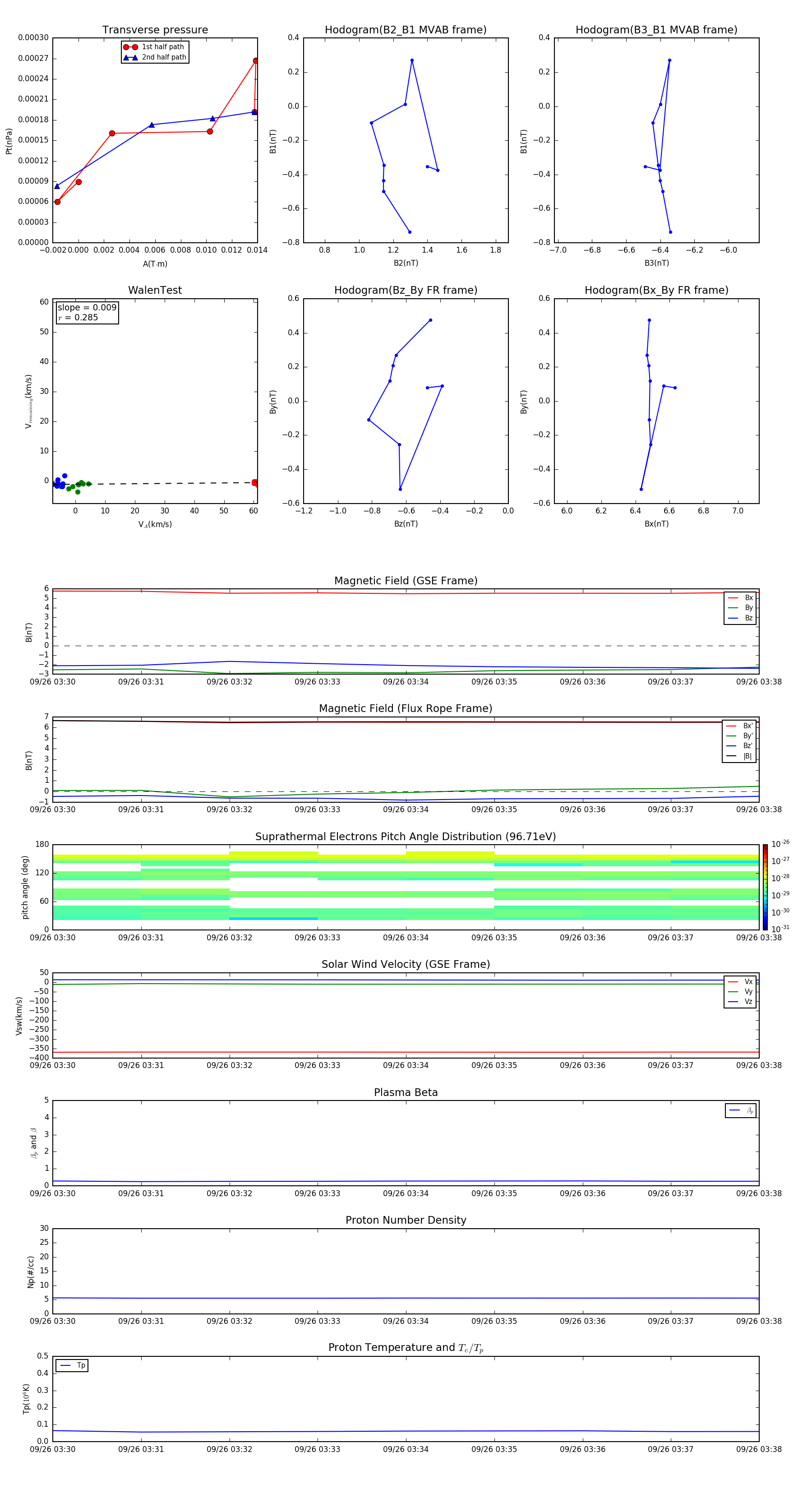Image resolution: width=812 pixels, height=1489 pixels.
Task: Click the "βp and β" y-axis label
Action: [33, 1143]
